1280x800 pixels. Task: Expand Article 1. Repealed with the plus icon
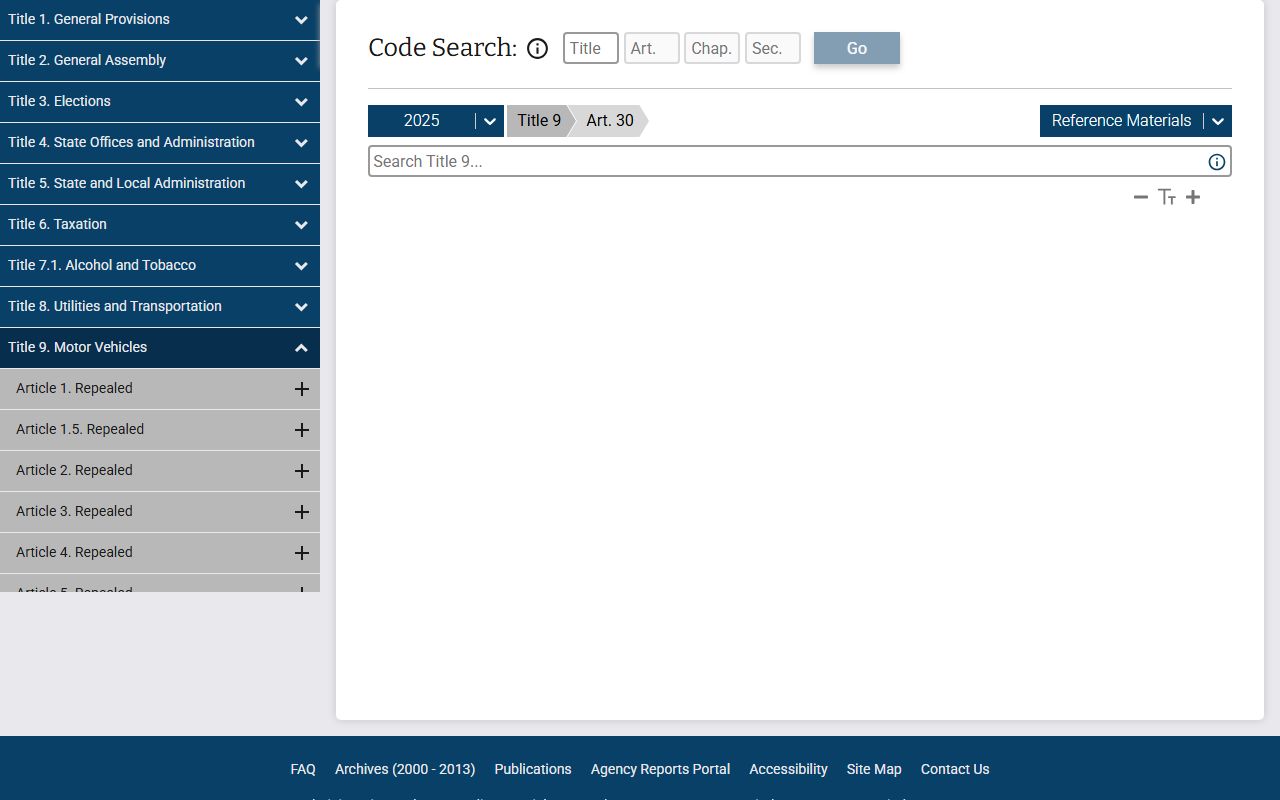[301, 389]
